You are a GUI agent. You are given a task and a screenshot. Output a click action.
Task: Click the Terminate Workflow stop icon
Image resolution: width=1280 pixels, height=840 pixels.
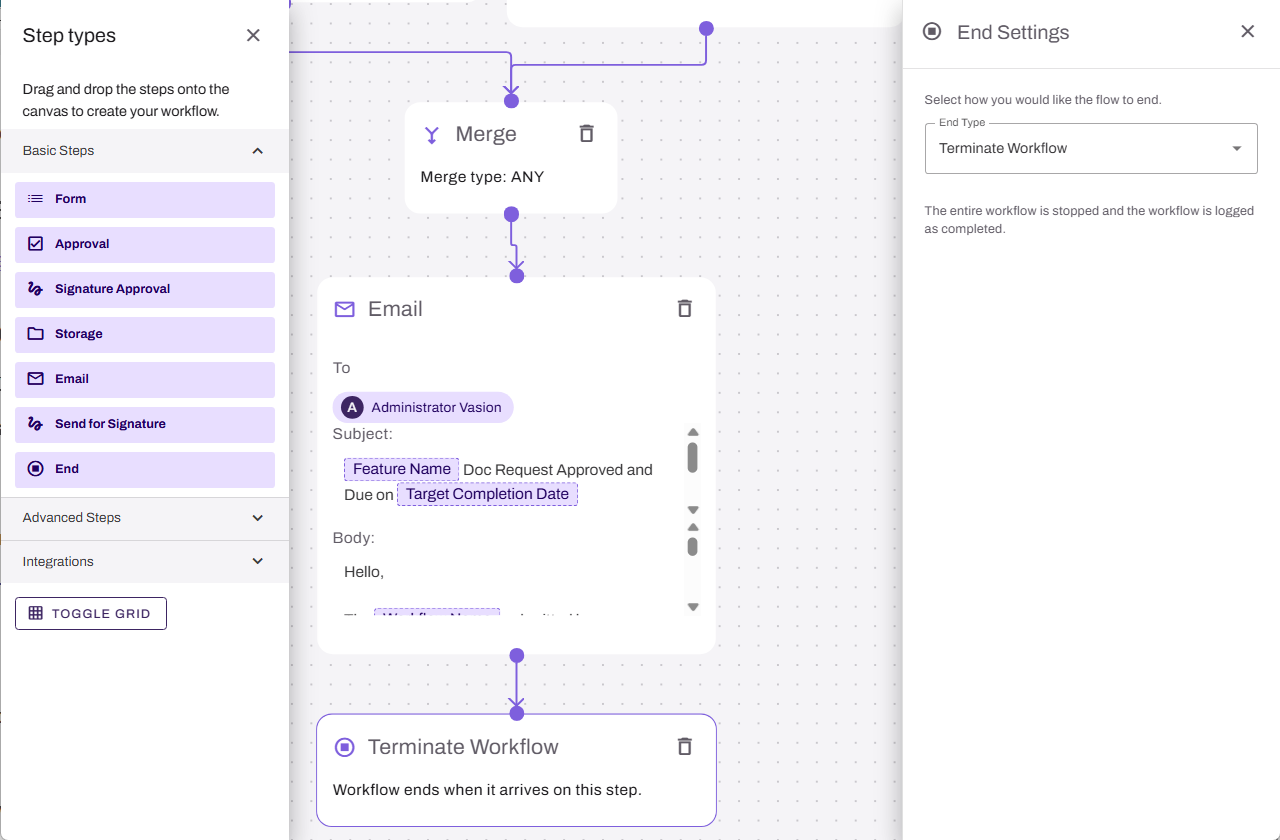click(345, 747)
